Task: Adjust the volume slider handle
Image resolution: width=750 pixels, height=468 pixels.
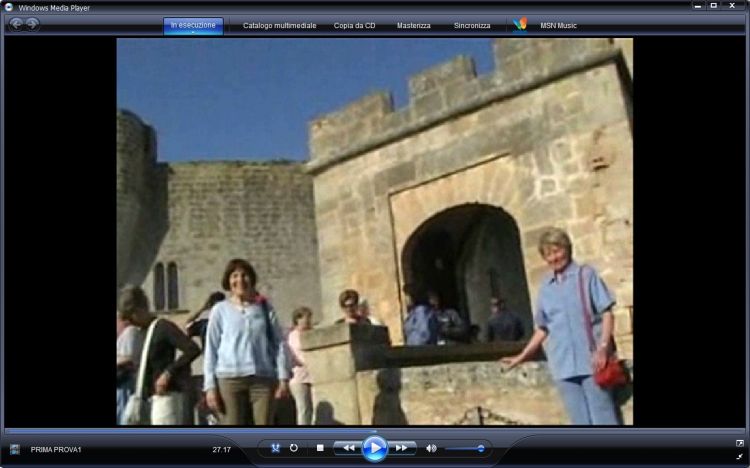Action: [x=481, y=448]
